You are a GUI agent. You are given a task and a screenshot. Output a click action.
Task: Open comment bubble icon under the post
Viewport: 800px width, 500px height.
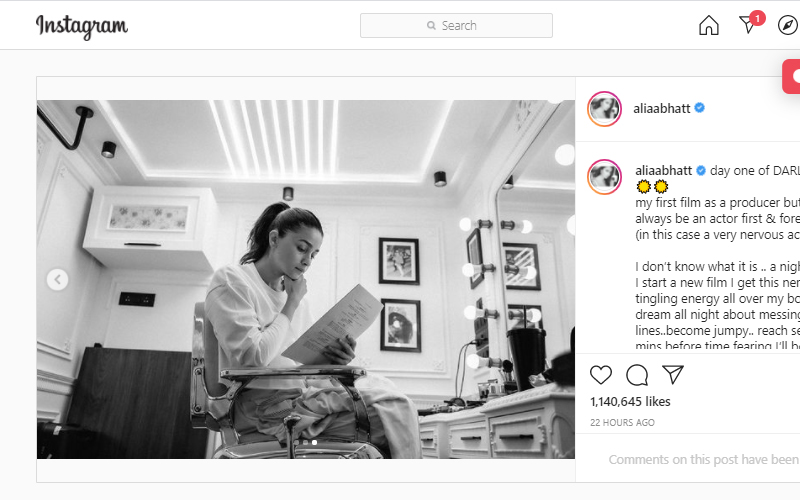tap(637, 375)
